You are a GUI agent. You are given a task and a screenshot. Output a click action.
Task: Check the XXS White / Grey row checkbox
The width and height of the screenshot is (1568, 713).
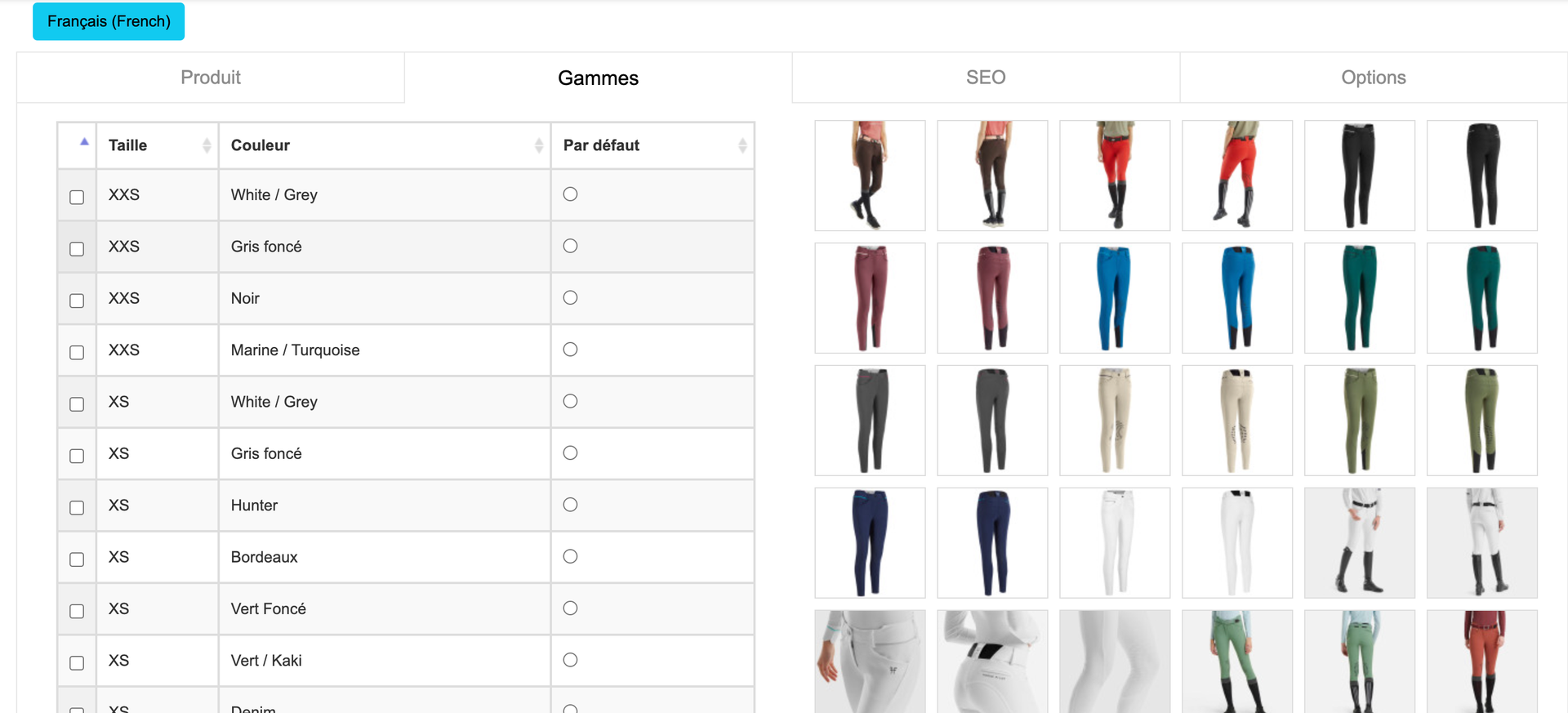point(77,197)
